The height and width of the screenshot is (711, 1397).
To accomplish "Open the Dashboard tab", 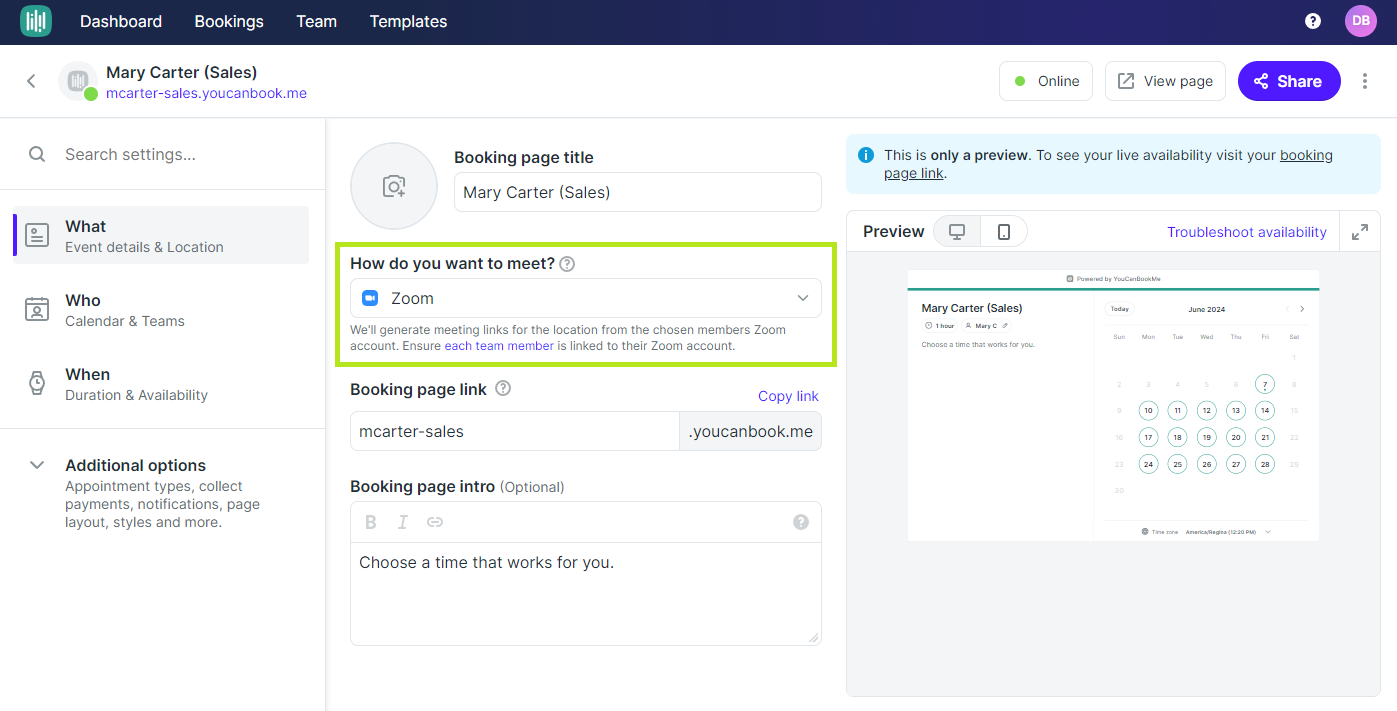I will tap(121, 21).
